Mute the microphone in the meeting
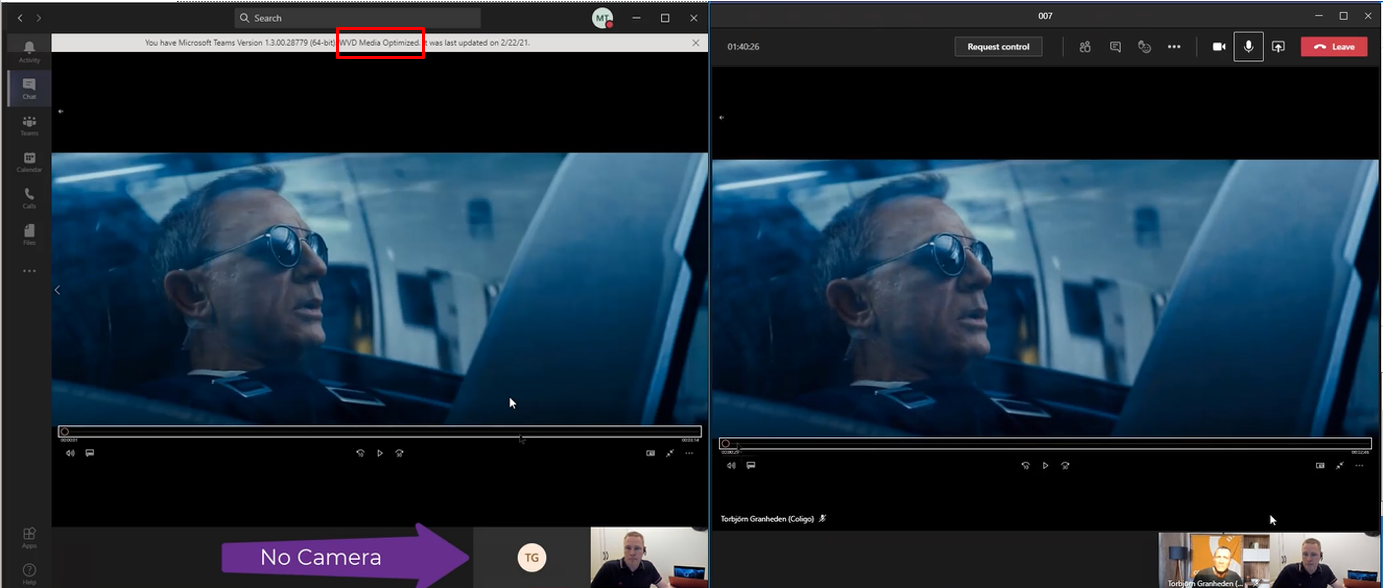Screen dimensions: 1385x588 (1247, 46)
